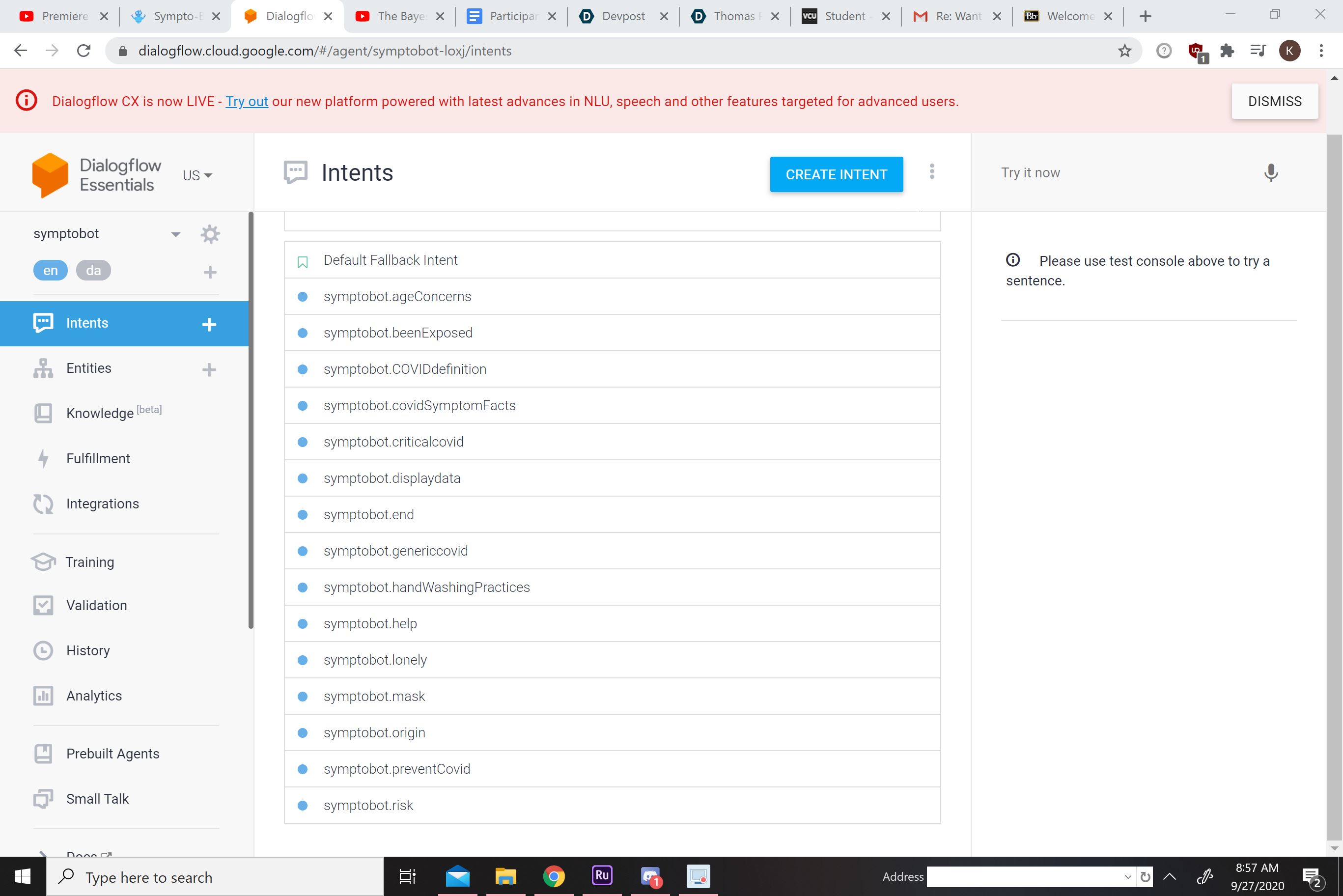Go to Training section in sidebar

point(90,561)
